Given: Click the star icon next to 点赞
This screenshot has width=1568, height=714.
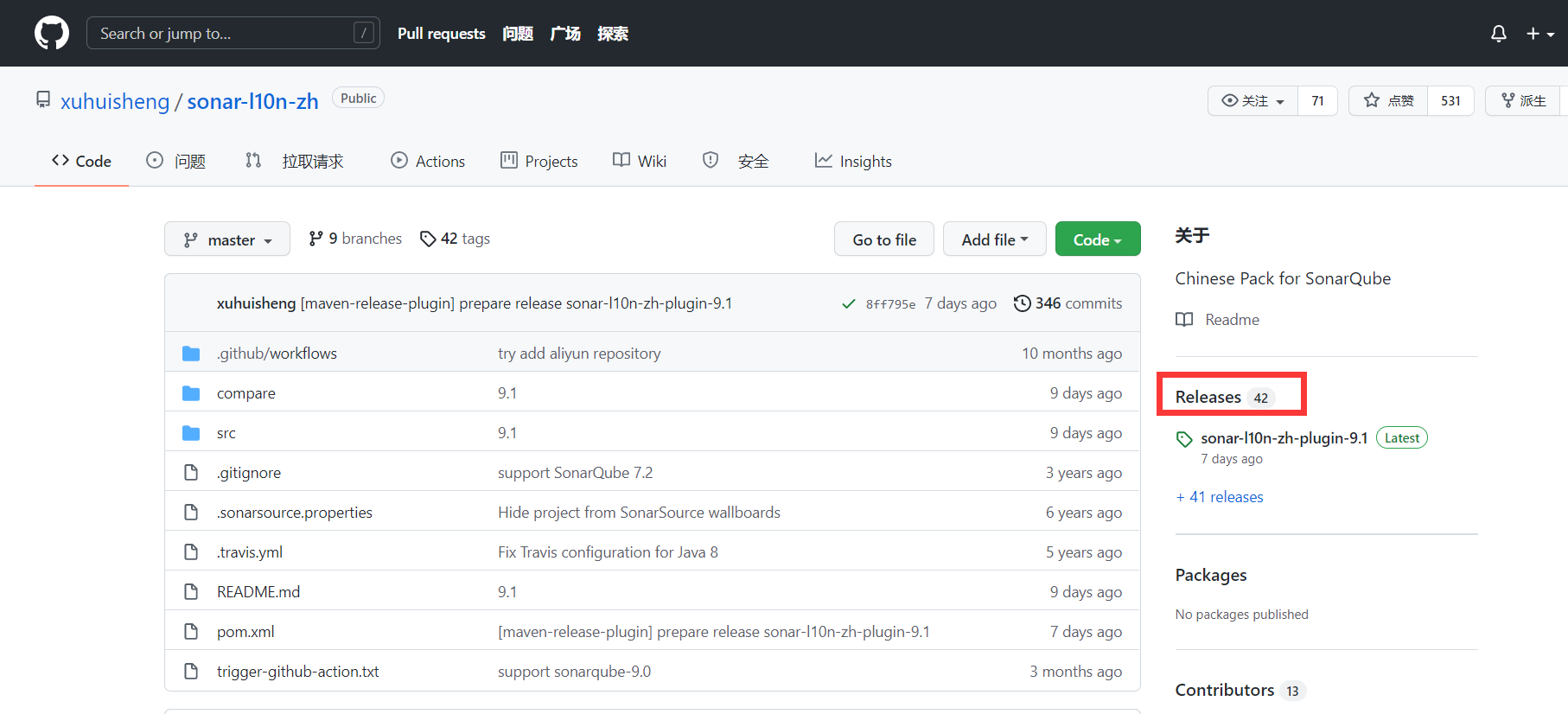Looking at the screenshot, I should pos(1372,100).
